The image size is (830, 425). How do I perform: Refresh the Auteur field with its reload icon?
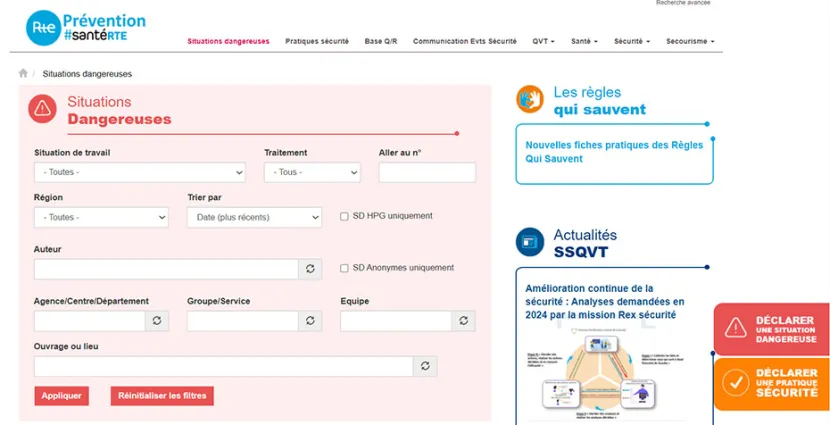tap(310, 269)
